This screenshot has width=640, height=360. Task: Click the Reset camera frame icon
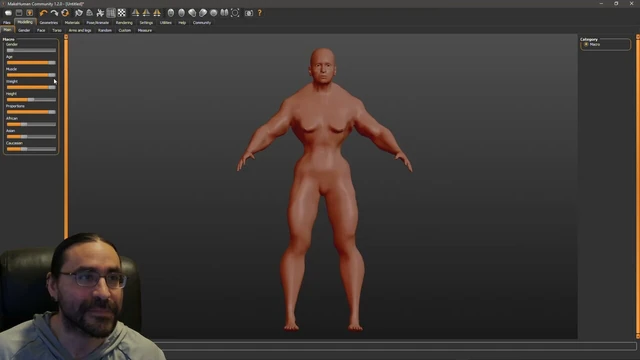click(235, 13)
